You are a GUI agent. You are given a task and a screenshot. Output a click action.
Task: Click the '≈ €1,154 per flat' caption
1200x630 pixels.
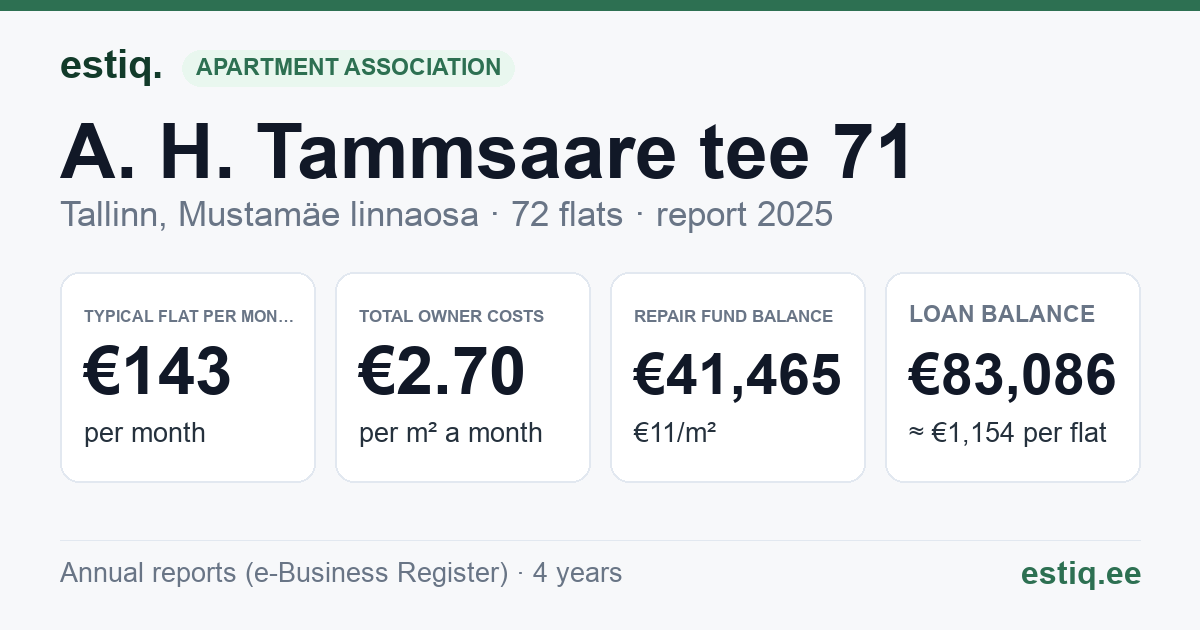pos(1008,433)
